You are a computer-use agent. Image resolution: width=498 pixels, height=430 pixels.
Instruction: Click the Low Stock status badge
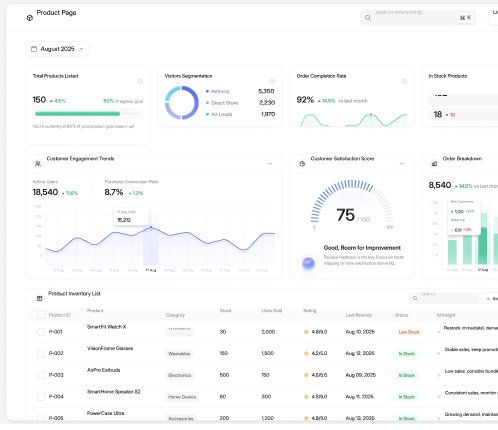coord(409,332)
